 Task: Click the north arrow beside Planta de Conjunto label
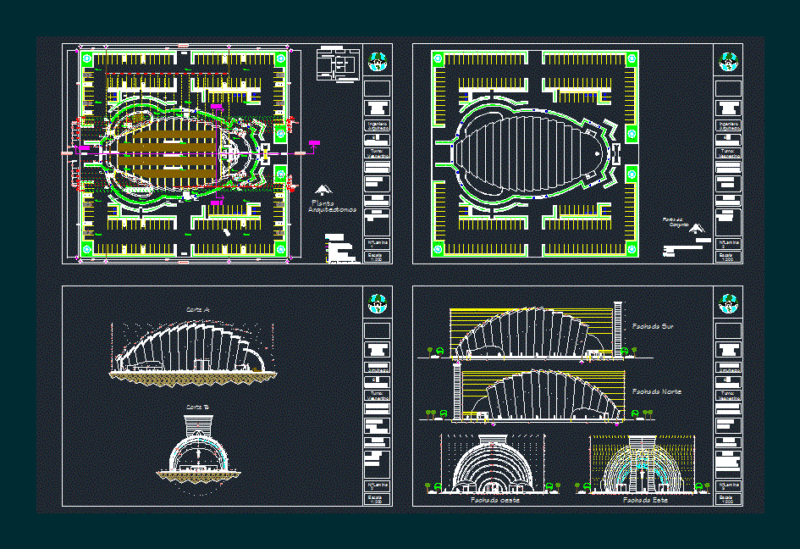696,228
